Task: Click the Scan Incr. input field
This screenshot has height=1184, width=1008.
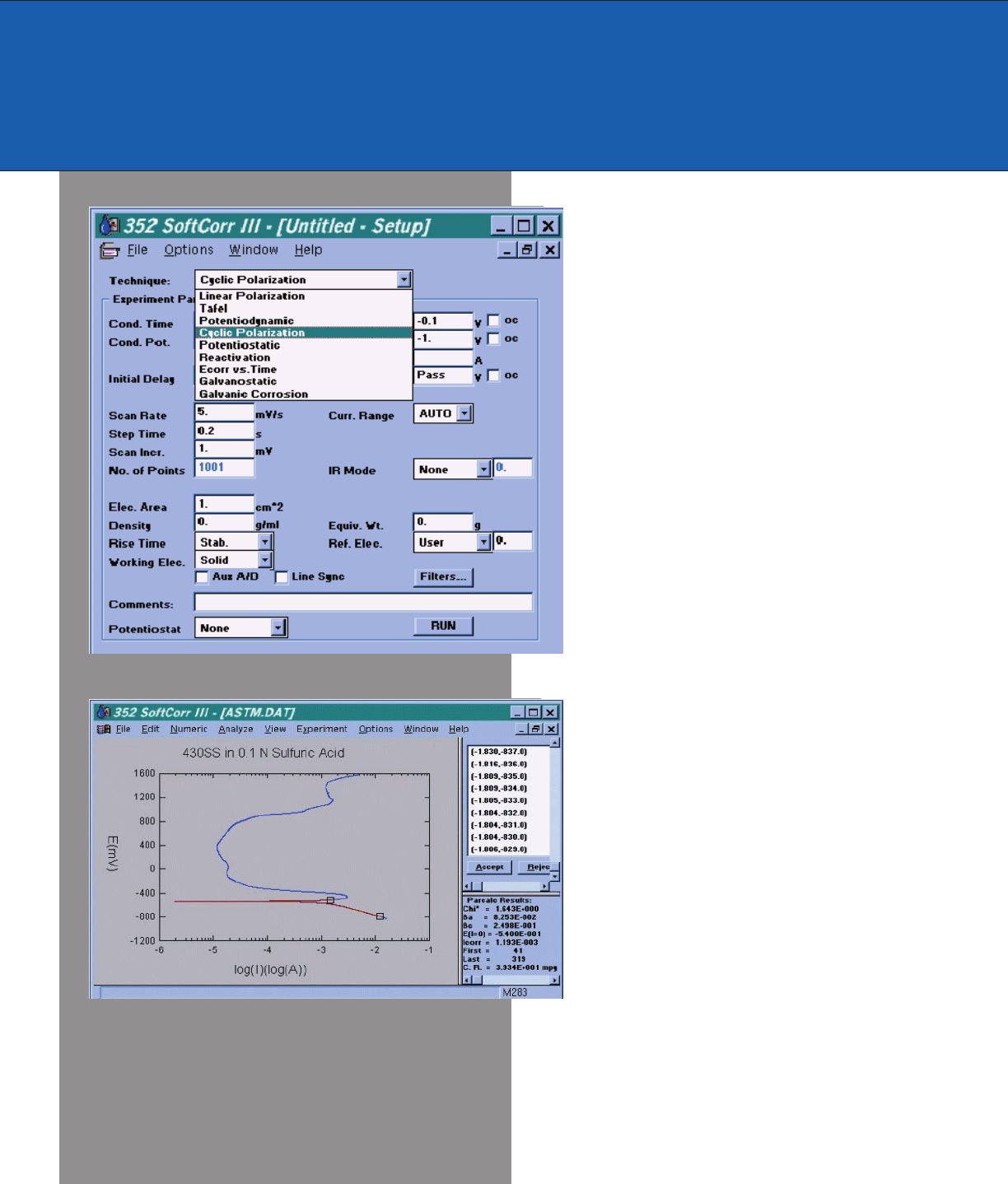Action: (x=225, y=449)
